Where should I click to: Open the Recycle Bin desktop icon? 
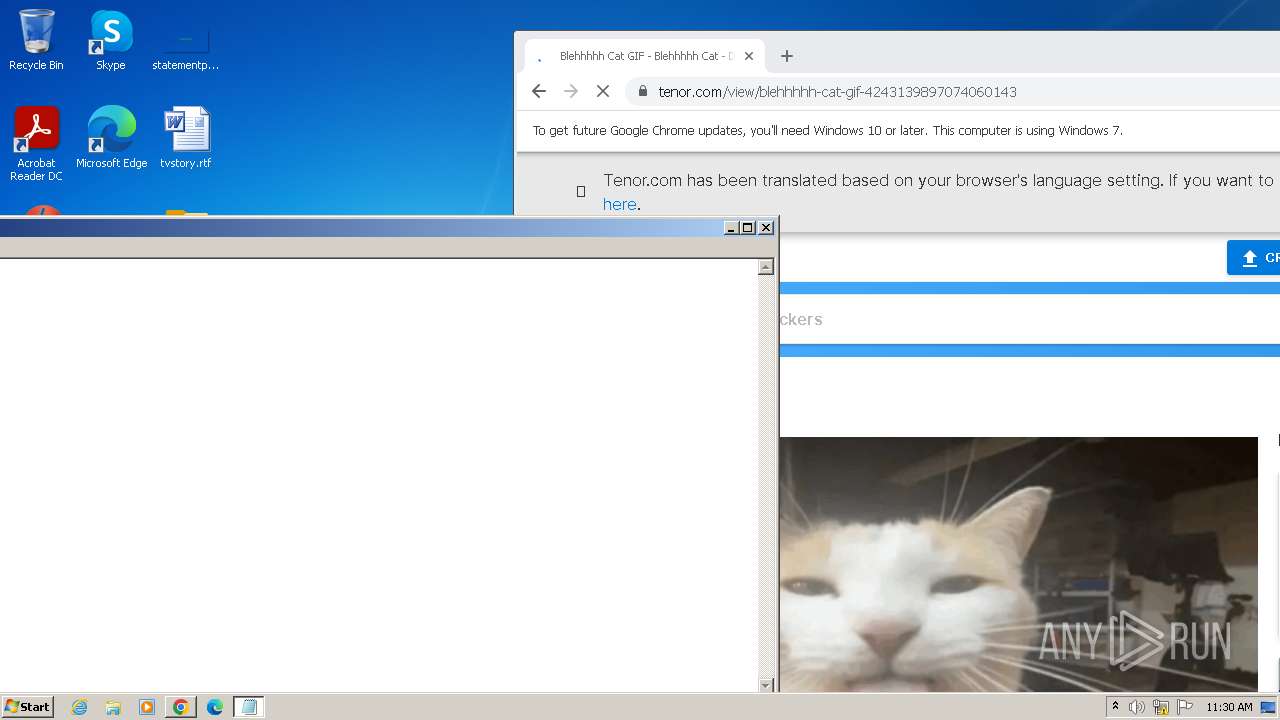[x=36, y=40]
